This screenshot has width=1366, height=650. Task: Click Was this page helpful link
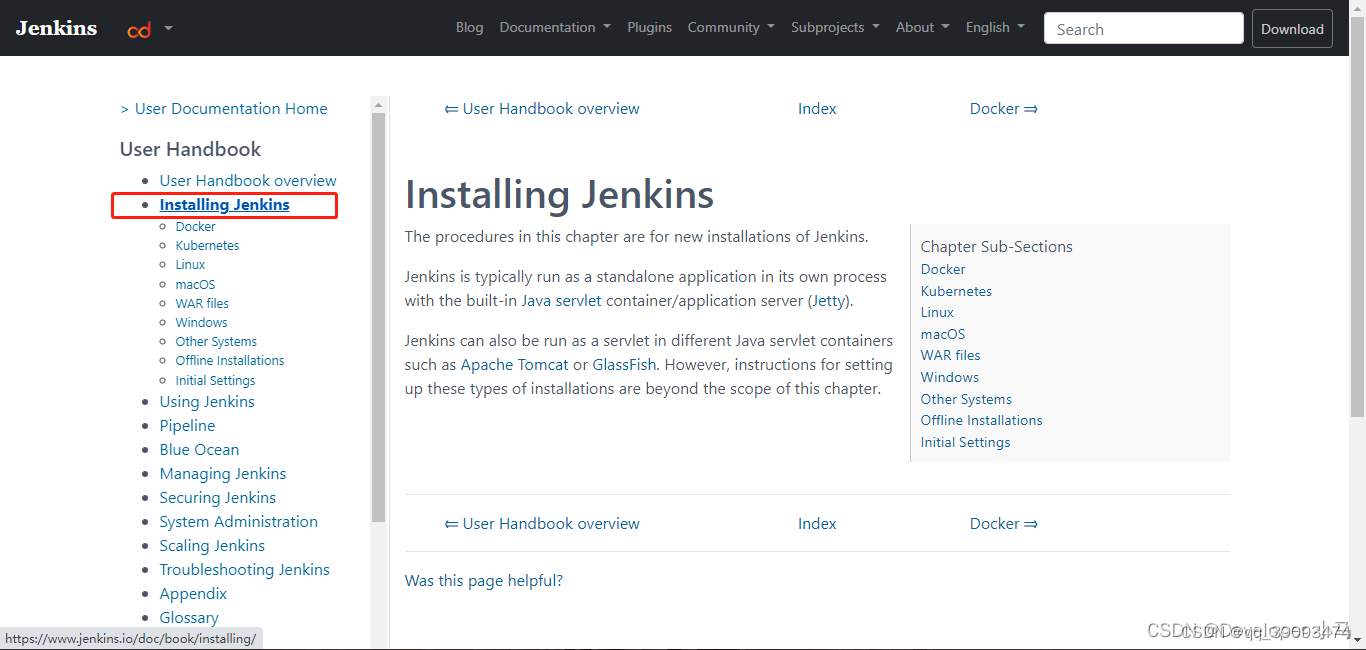[484, 580]
